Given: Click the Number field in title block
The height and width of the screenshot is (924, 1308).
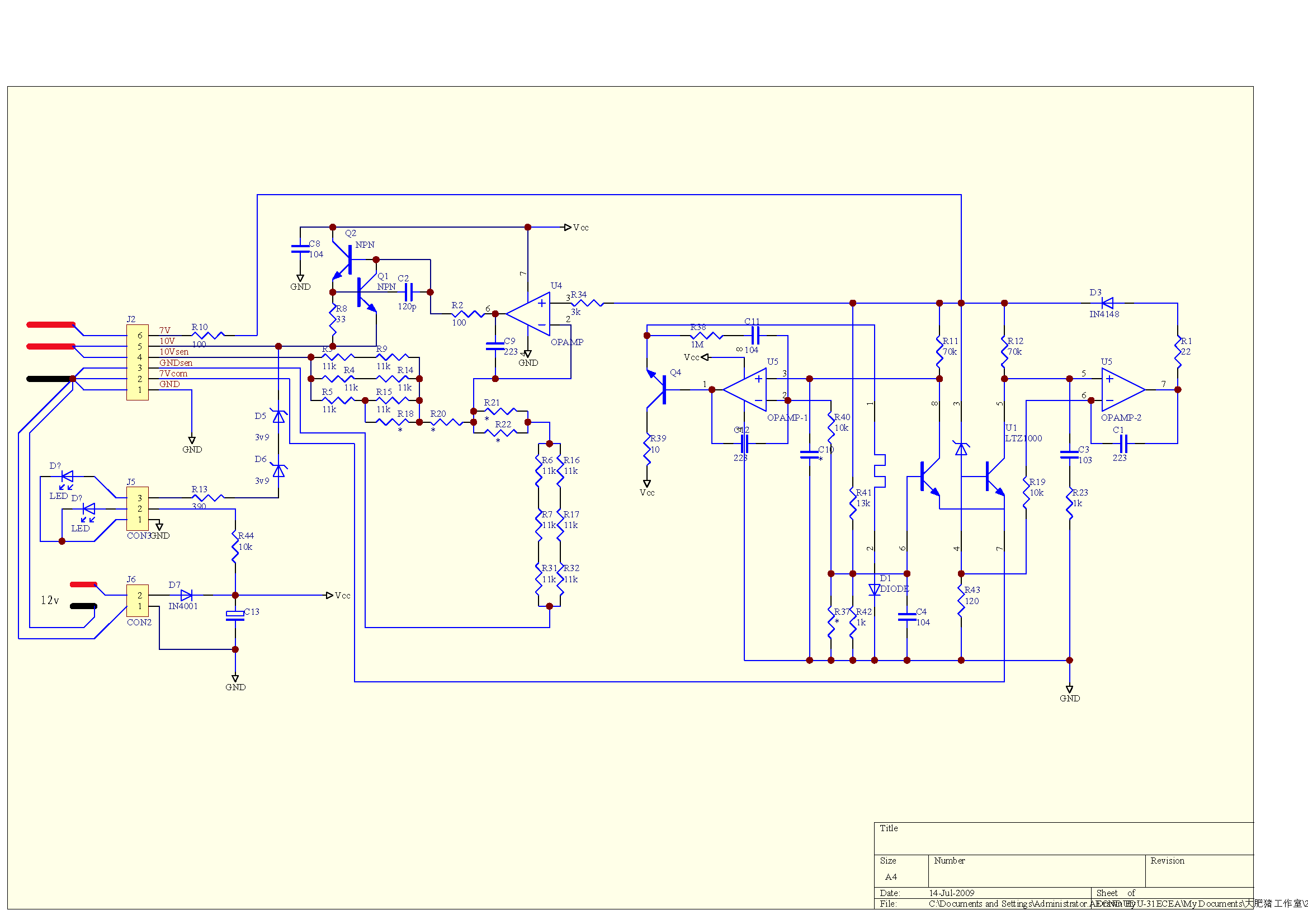Looking at the screenshot, I should [x=1037, y=871].
